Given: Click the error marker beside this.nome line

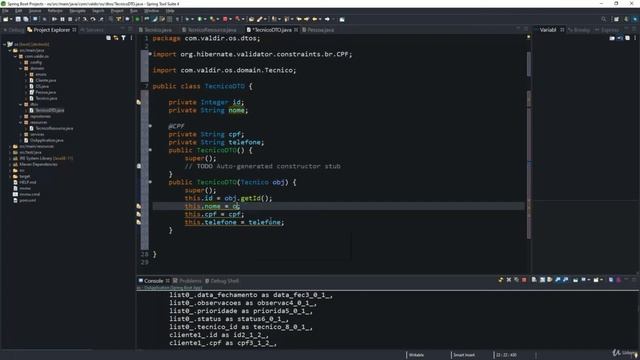Looking at the screenshot, I should [x=139, y=206].
